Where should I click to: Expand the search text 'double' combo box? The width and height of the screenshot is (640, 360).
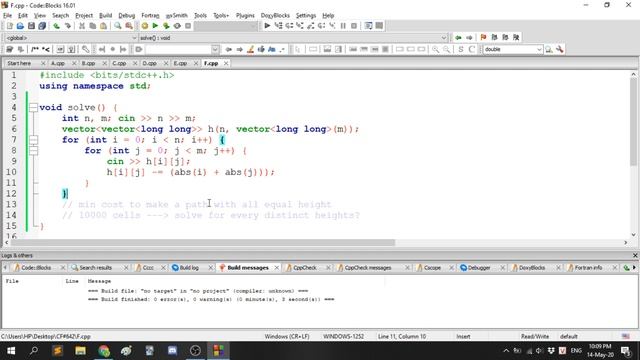[x=539, y=49]
